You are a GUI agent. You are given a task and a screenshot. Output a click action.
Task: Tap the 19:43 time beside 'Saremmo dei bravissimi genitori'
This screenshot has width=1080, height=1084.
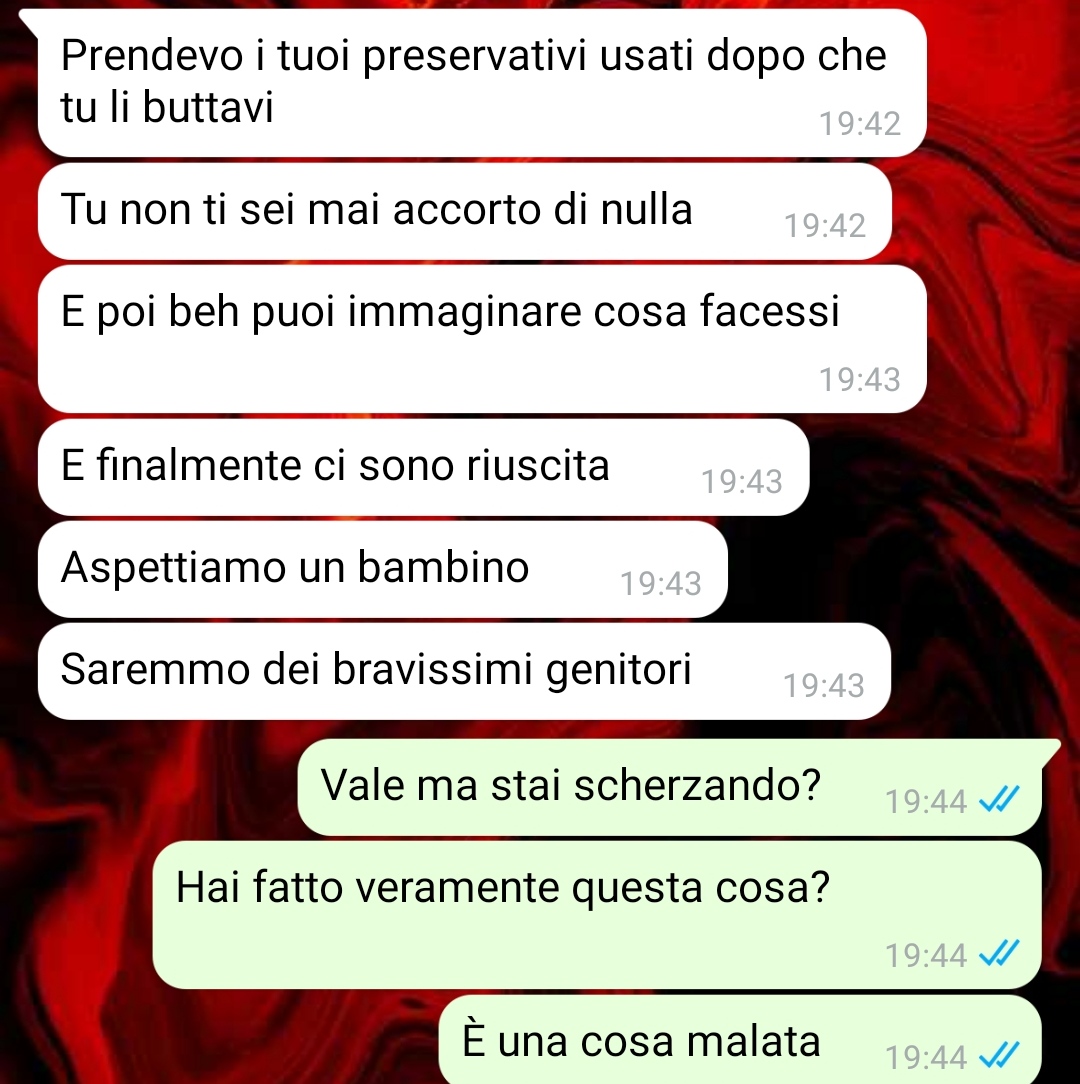click(x=823, y=686)
